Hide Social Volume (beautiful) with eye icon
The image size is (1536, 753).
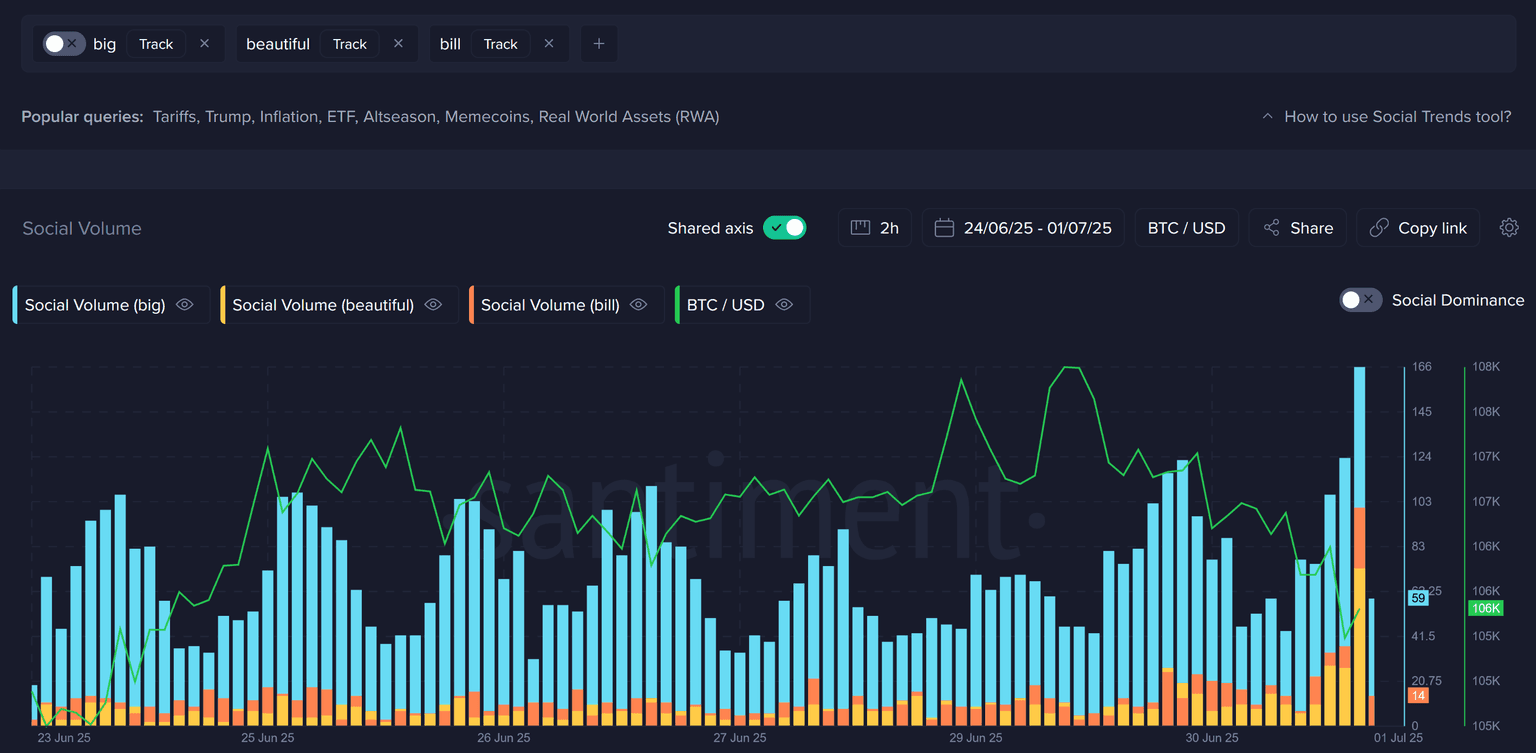[433, 305]
